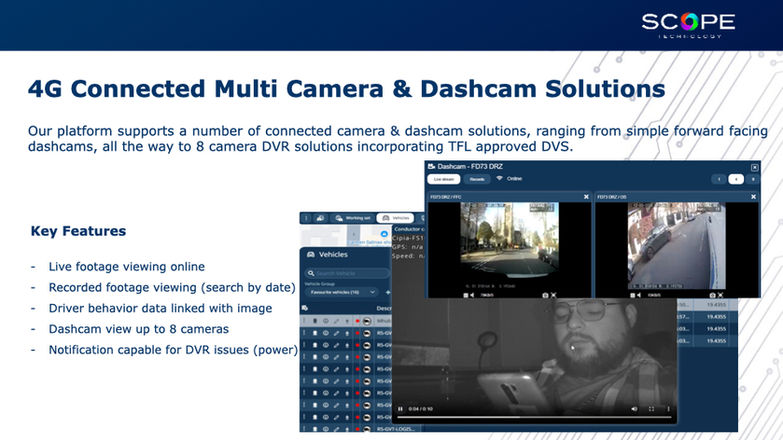
Task: Make the driver video fullscreen
Action: pyautogui.click(x=651, y=409)
